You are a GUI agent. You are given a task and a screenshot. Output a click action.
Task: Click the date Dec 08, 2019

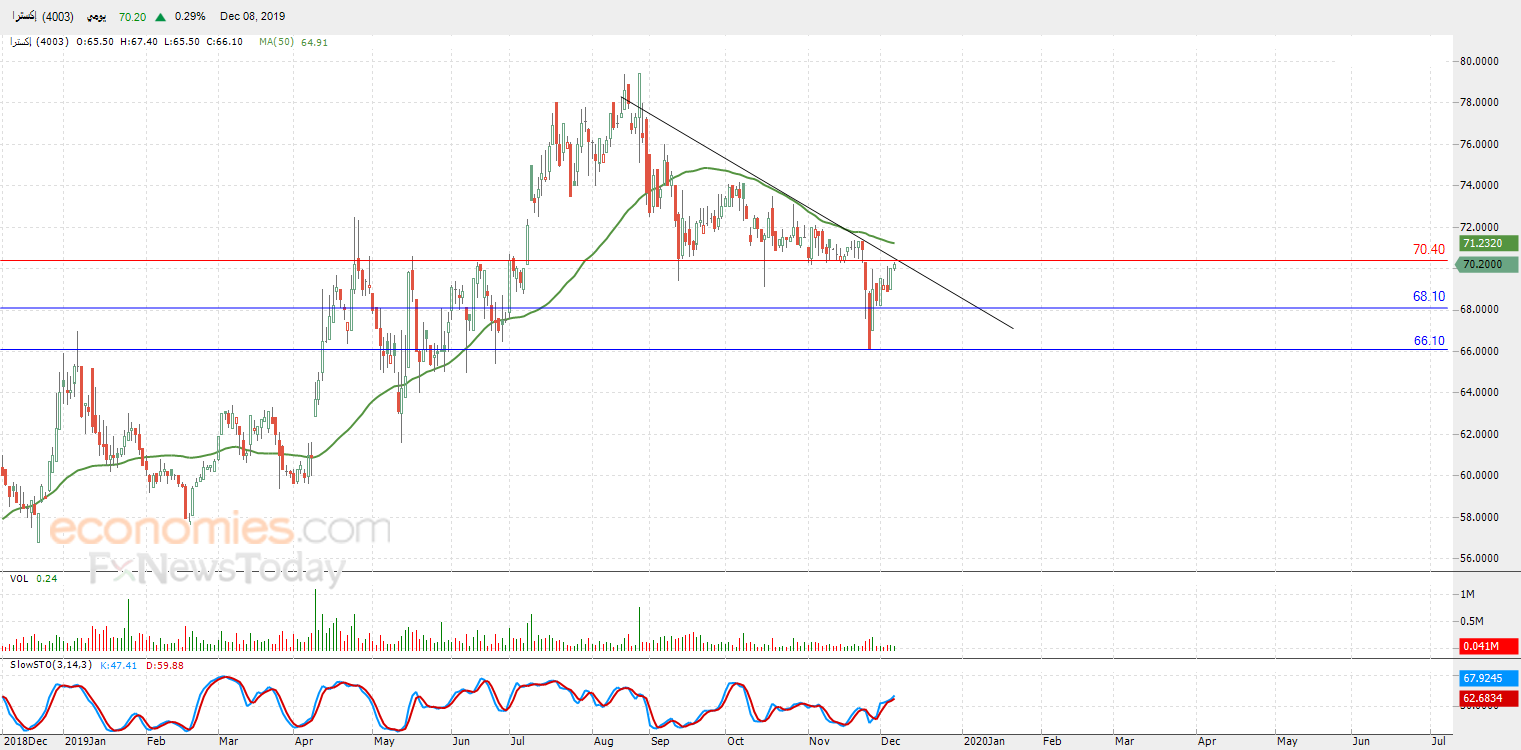pyautogui.click(x=253, y=17)
